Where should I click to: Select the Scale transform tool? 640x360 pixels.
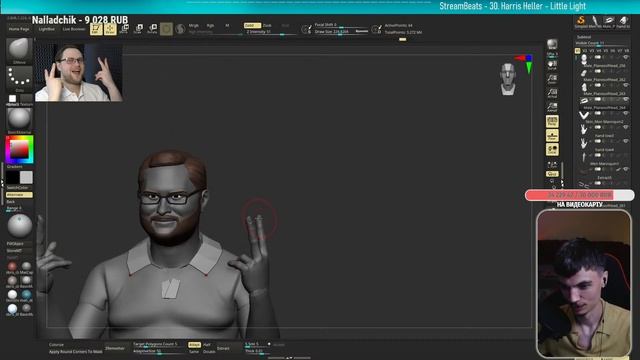click(x=138, y=29)
